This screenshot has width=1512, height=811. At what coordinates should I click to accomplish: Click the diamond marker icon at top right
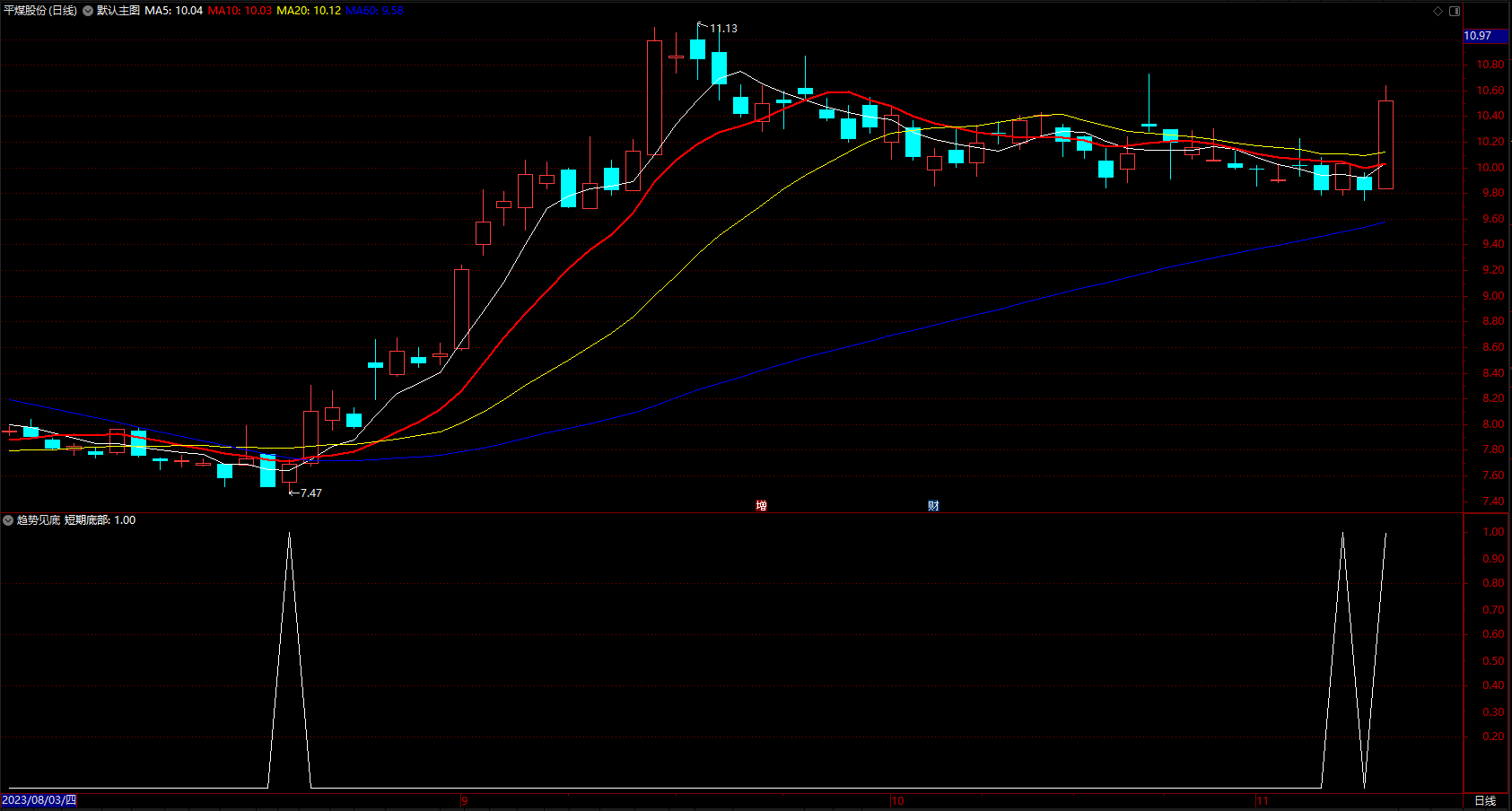tap(1438, 11)
